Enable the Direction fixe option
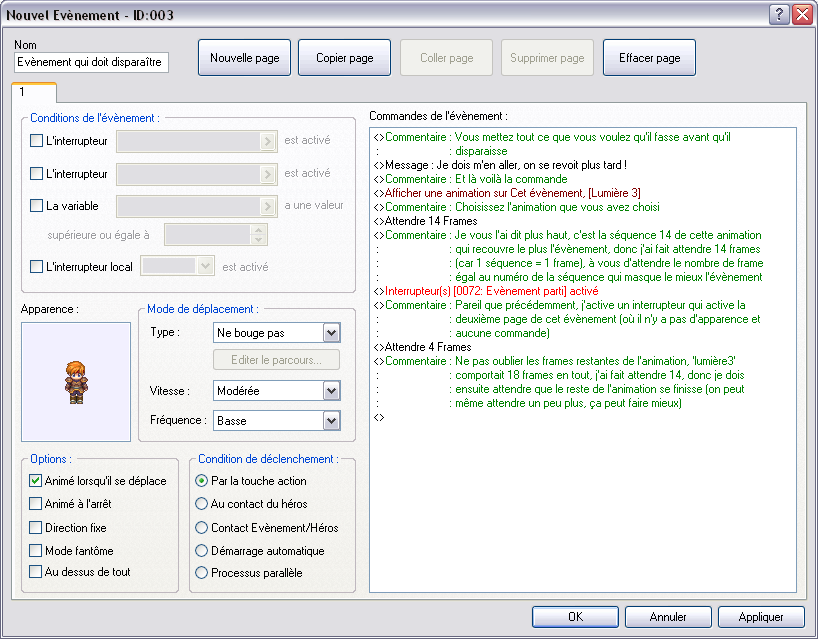 35,527
